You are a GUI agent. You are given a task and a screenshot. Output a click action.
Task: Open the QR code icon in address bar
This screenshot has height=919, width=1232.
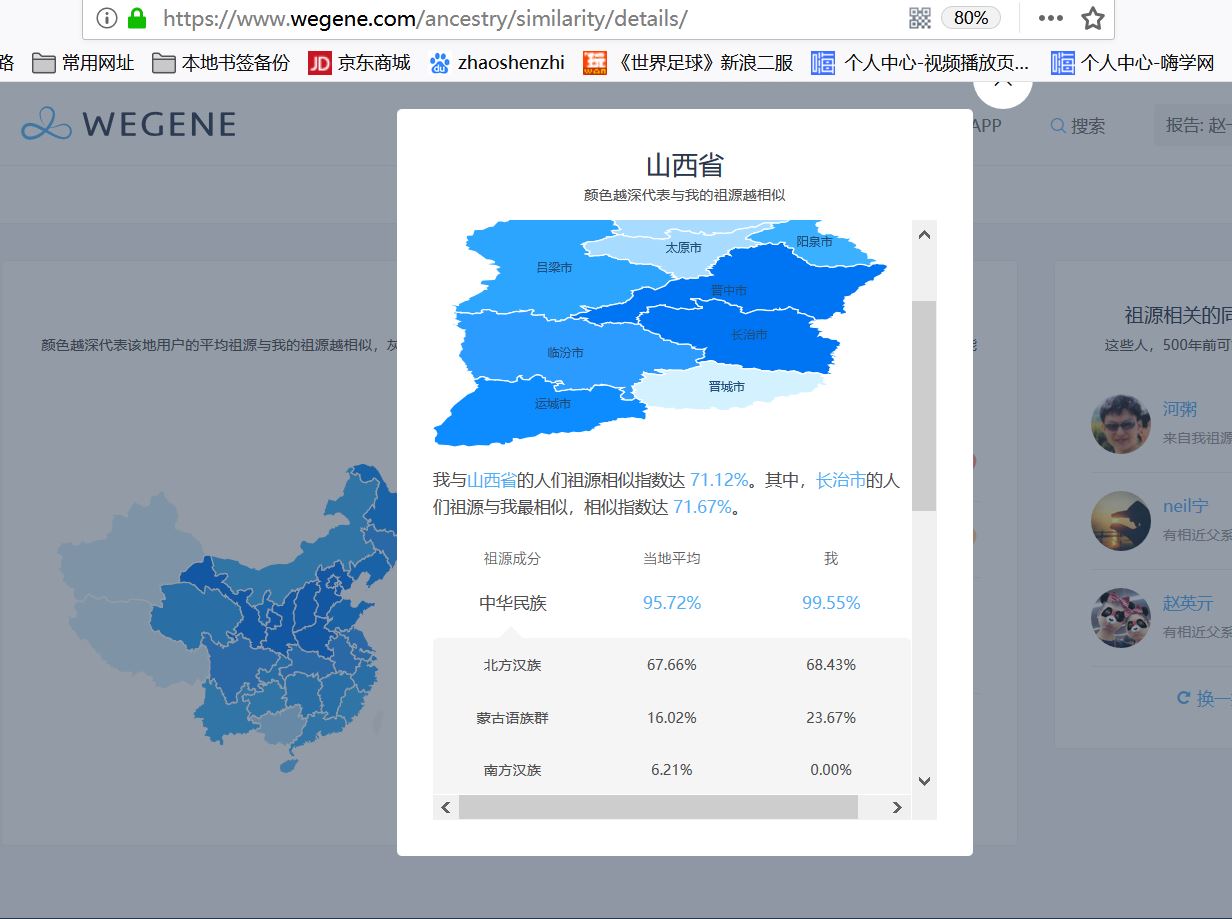pos(920,18)
